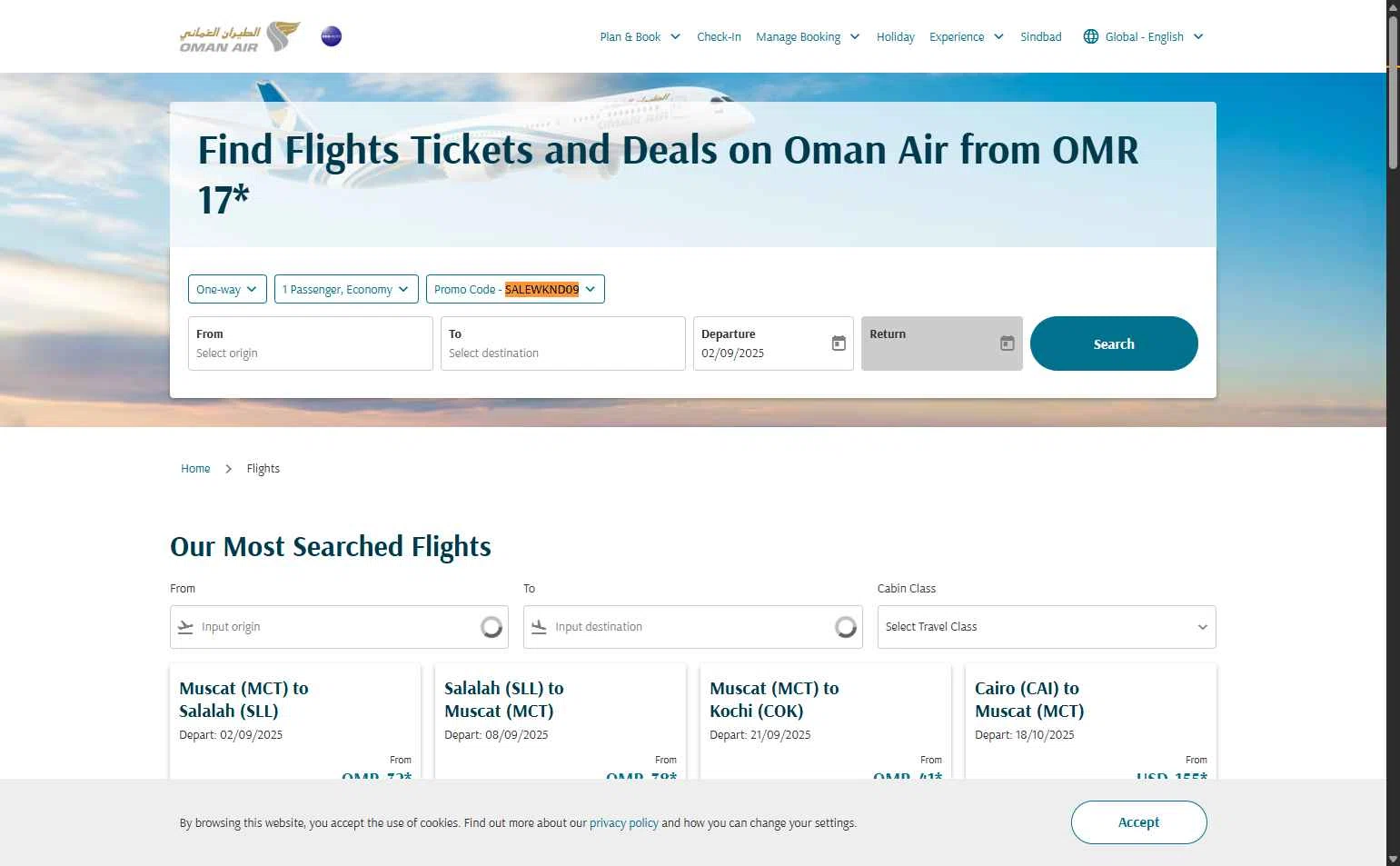Click the Search flights button
1400x866 pixels.
(x=1114, y=343)
